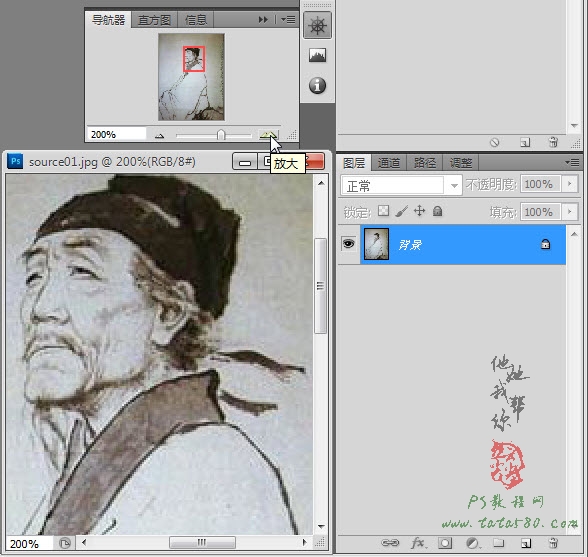Open the Histogram panel icon
The image size is (588, 557).
pos(317,55)
